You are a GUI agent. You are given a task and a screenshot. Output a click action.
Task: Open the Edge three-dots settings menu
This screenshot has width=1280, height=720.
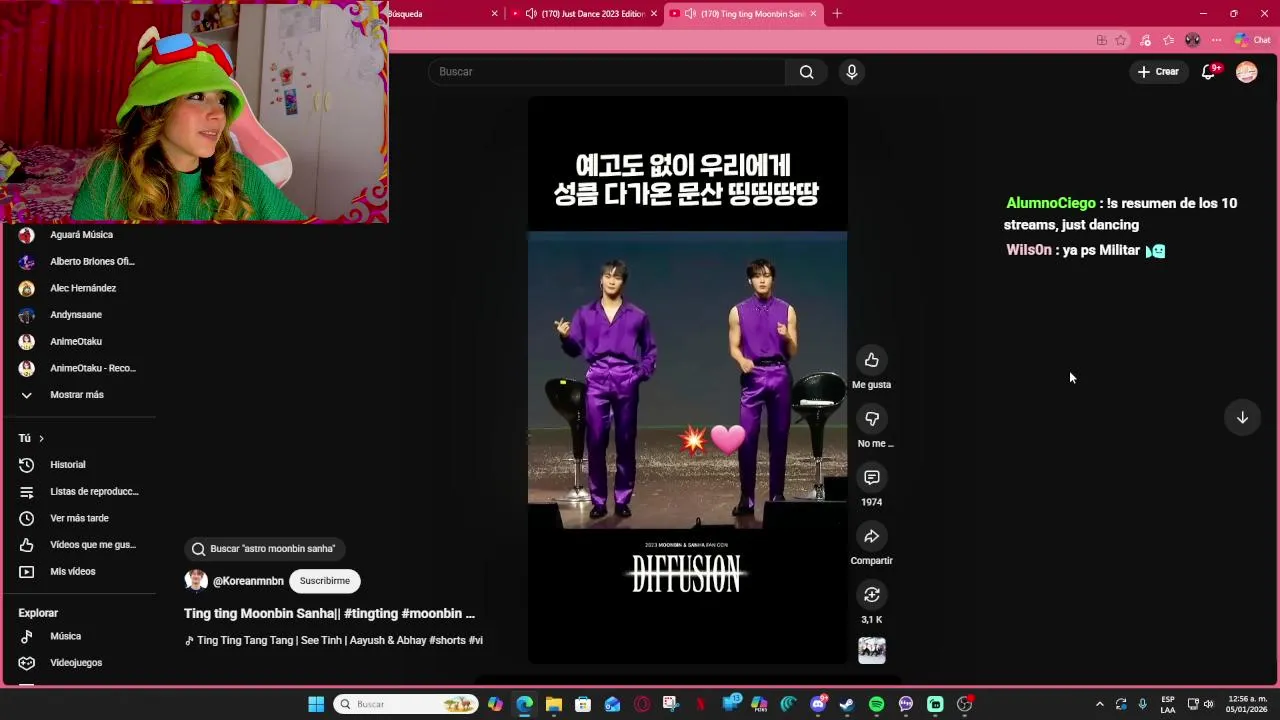point(1216,40)
